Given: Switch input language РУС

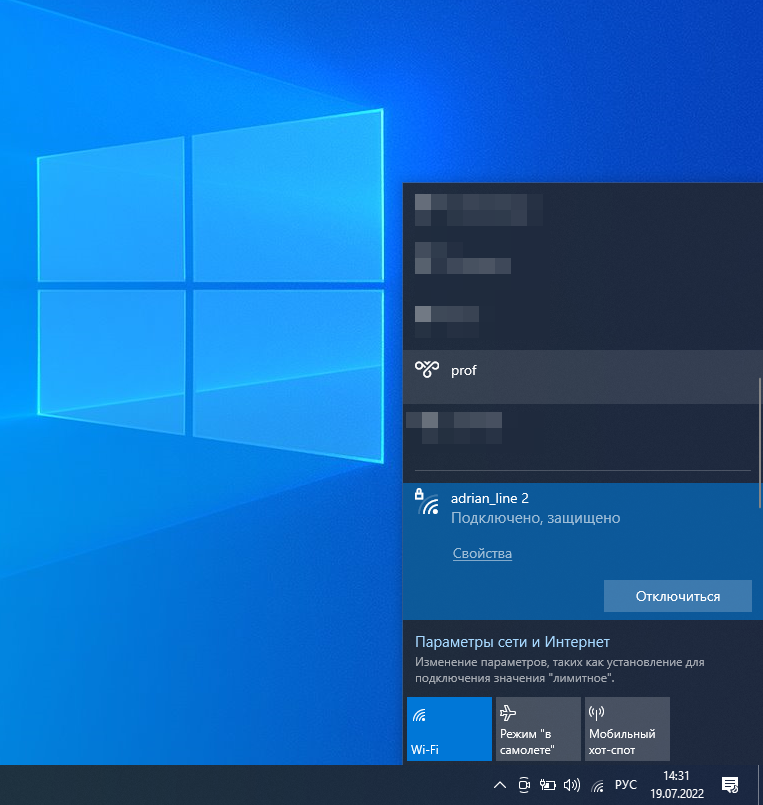Looking at the screenshot, I should click(625, 785).
